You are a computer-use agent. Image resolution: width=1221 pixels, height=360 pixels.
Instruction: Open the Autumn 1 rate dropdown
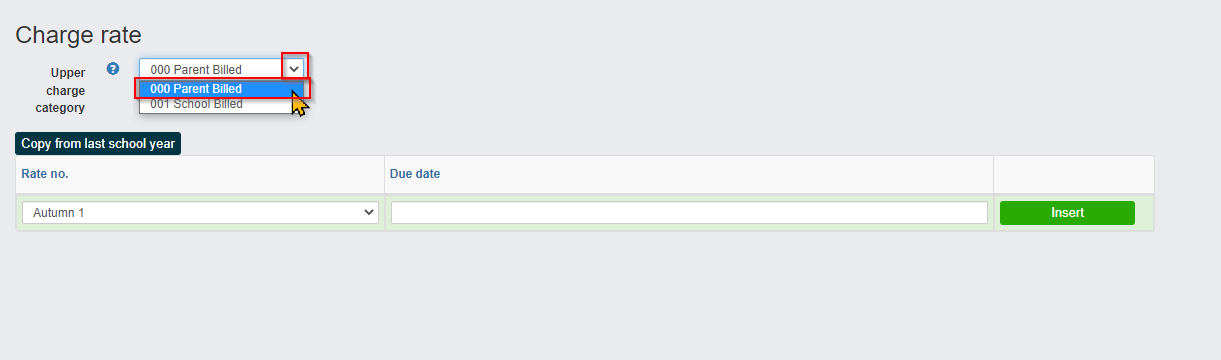click(x=200, y=213)
